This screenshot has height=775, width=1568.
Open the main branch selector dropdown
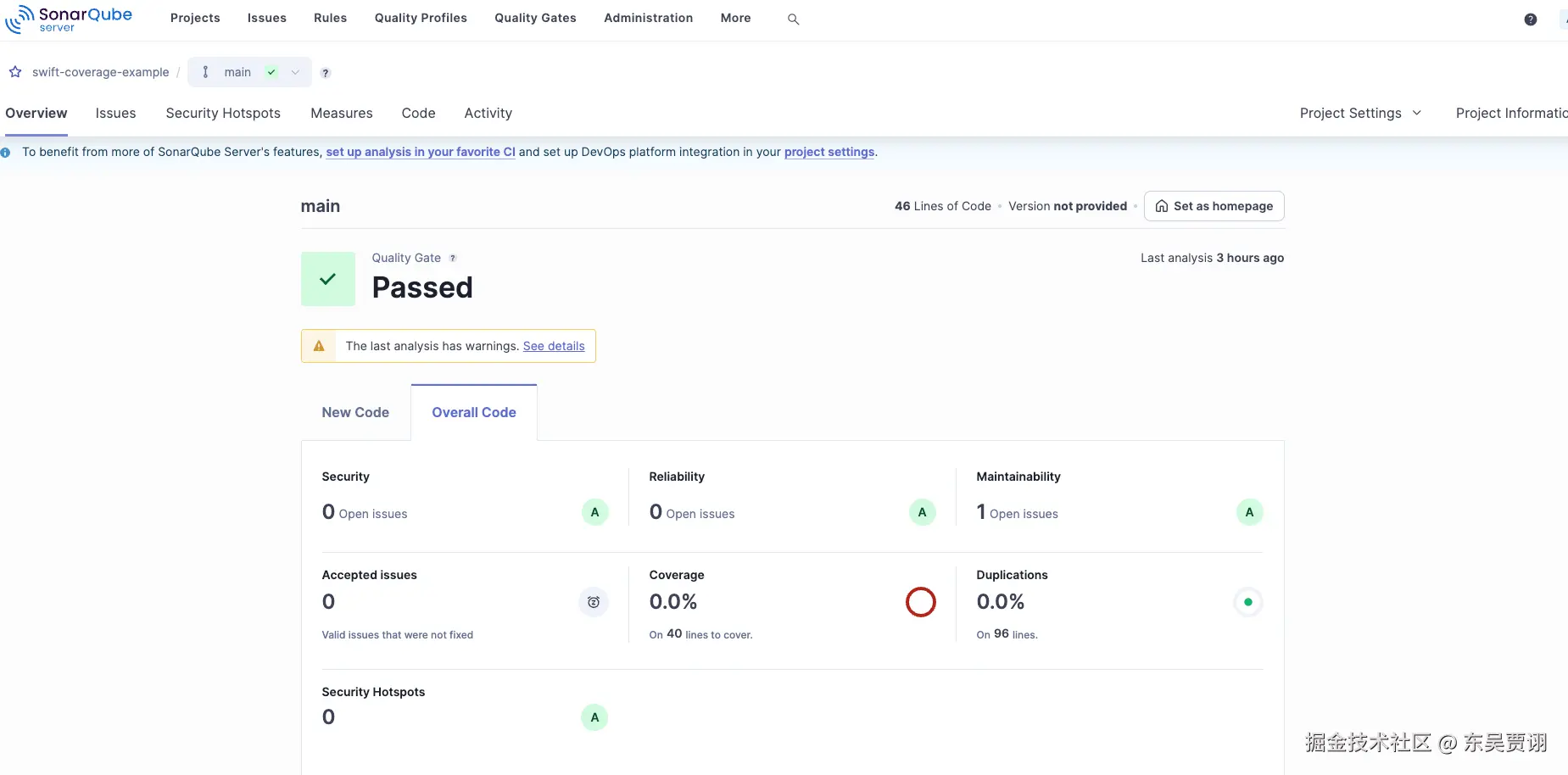[249, 72]
